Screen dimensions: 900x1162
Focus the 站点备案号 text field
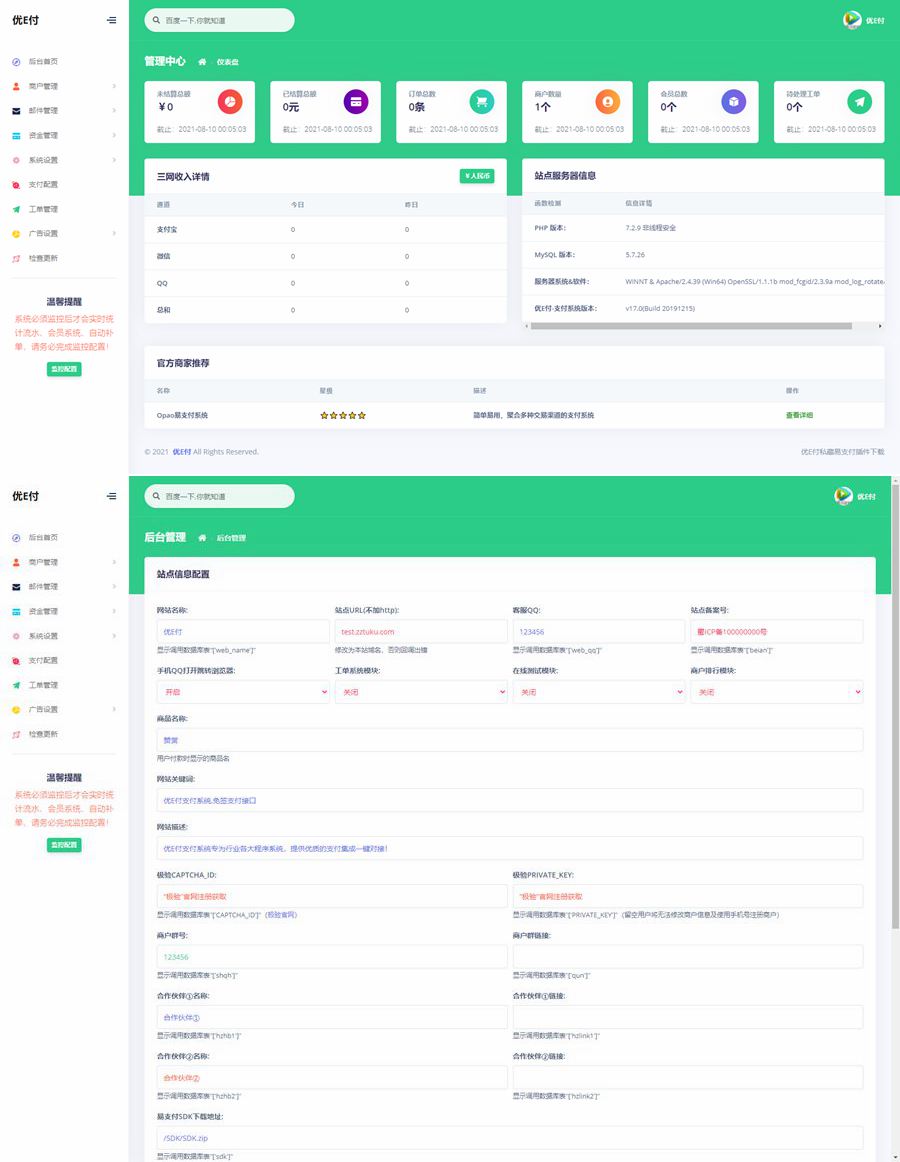(x=777, y=632)
